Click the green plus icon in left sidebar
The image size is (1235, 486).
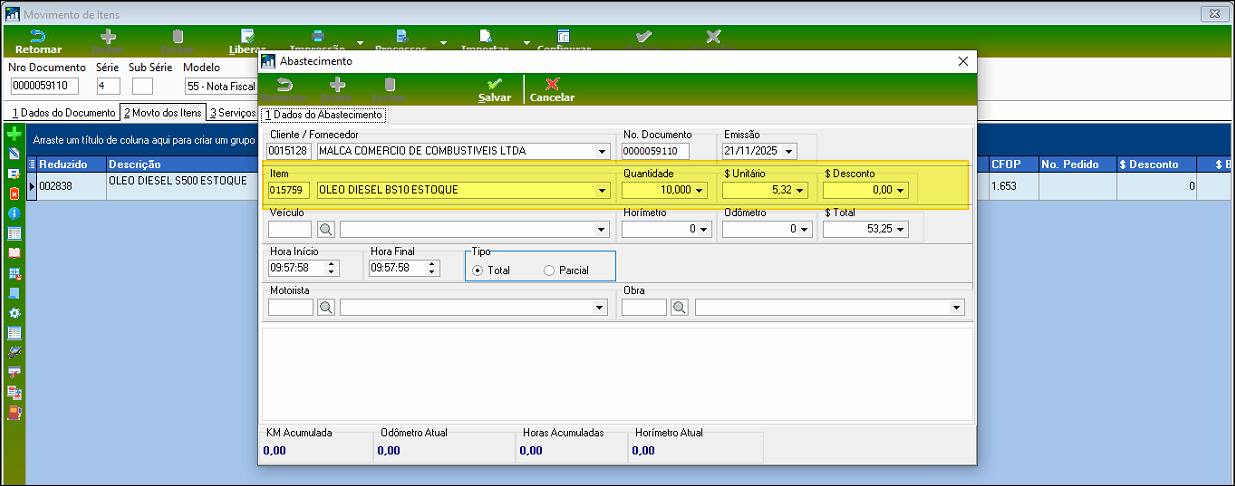(14, 133)
